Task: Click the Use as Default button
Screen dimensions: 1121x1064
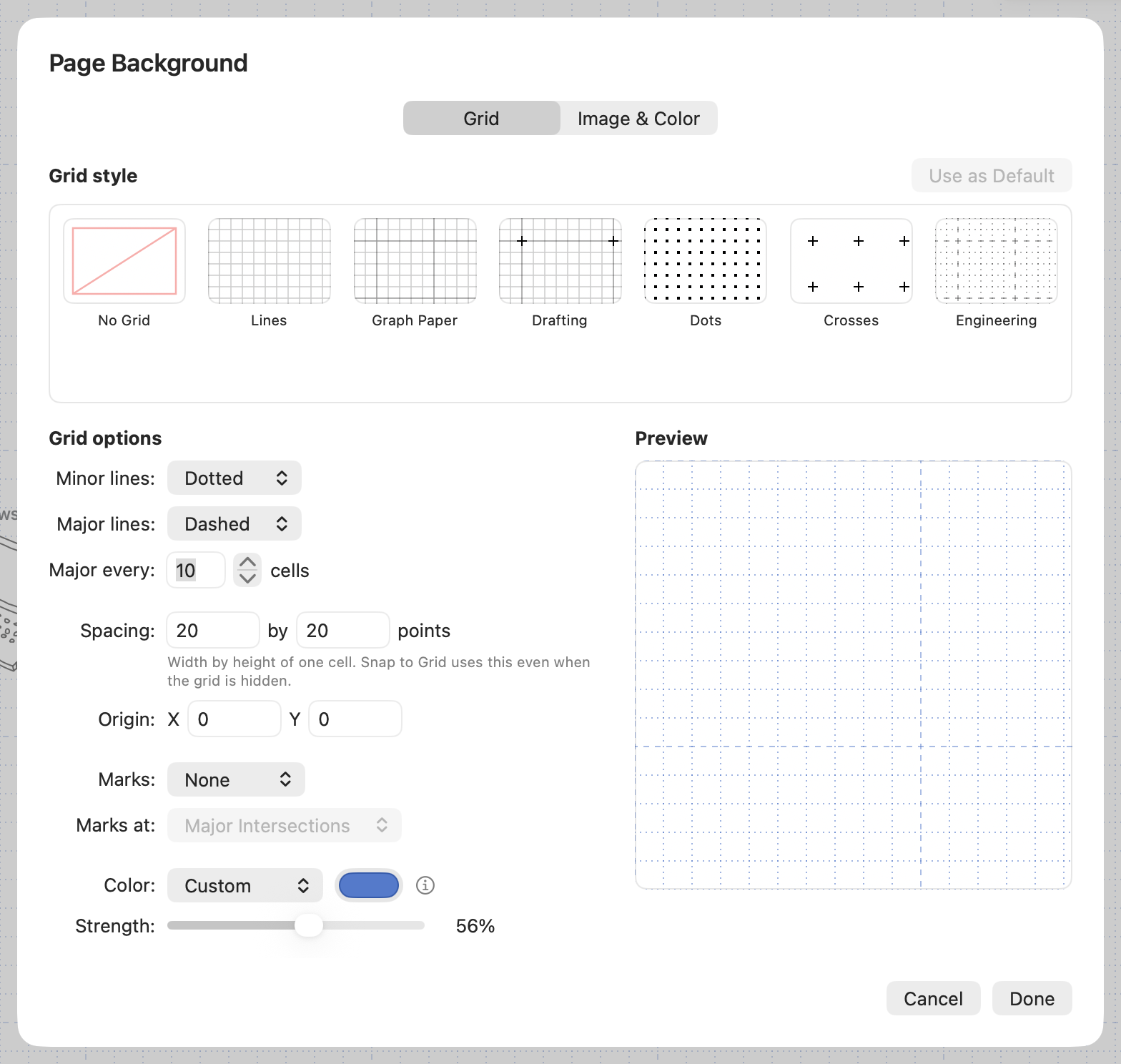Action: click(992, 175)
